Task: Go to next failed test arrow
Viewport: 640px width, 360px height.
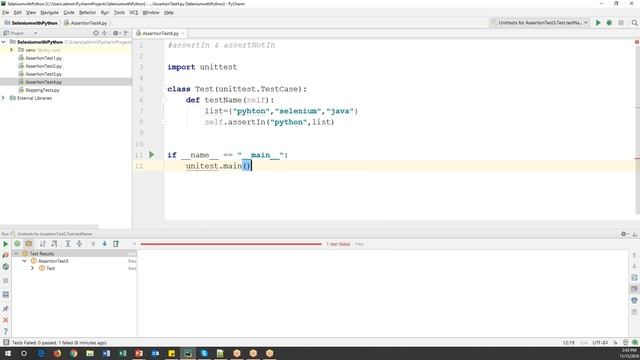Action: pyautogui.click(x=104, y=244)
